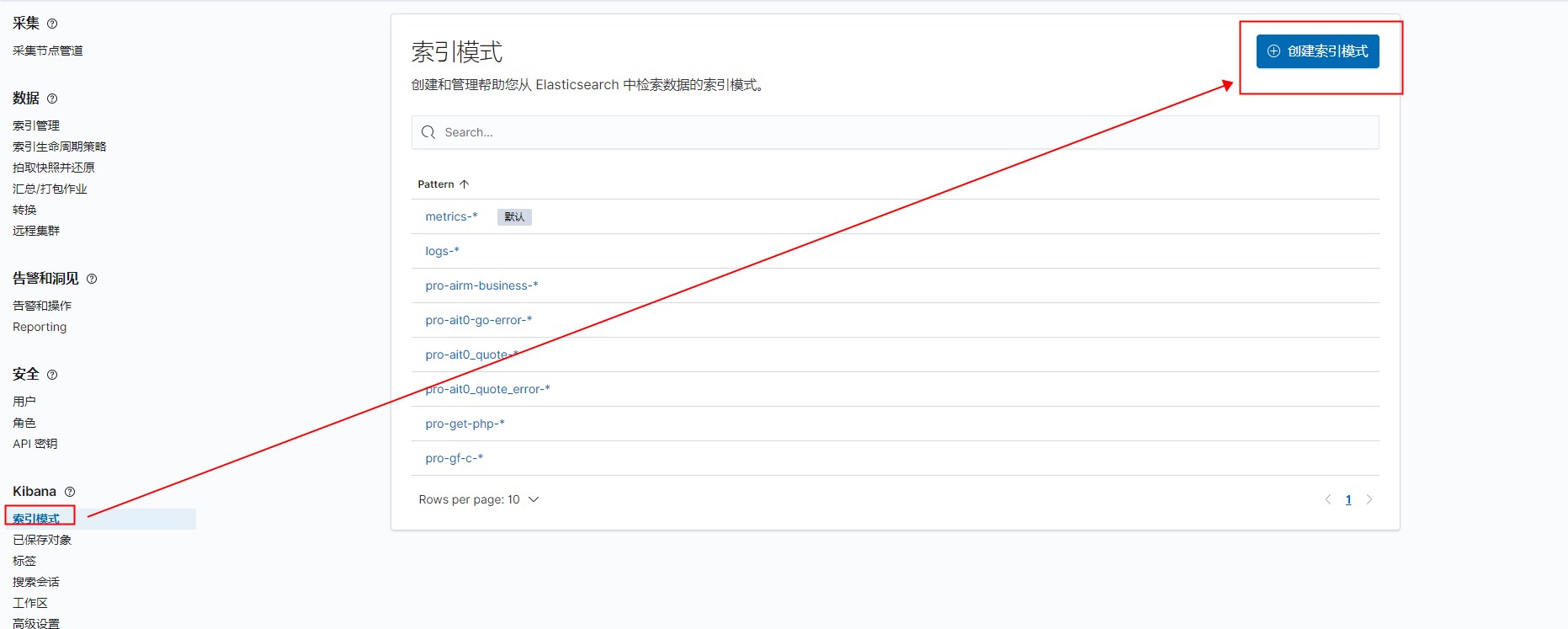
Task: Click help icon next to 采集 heading
Action: (52, 24)
